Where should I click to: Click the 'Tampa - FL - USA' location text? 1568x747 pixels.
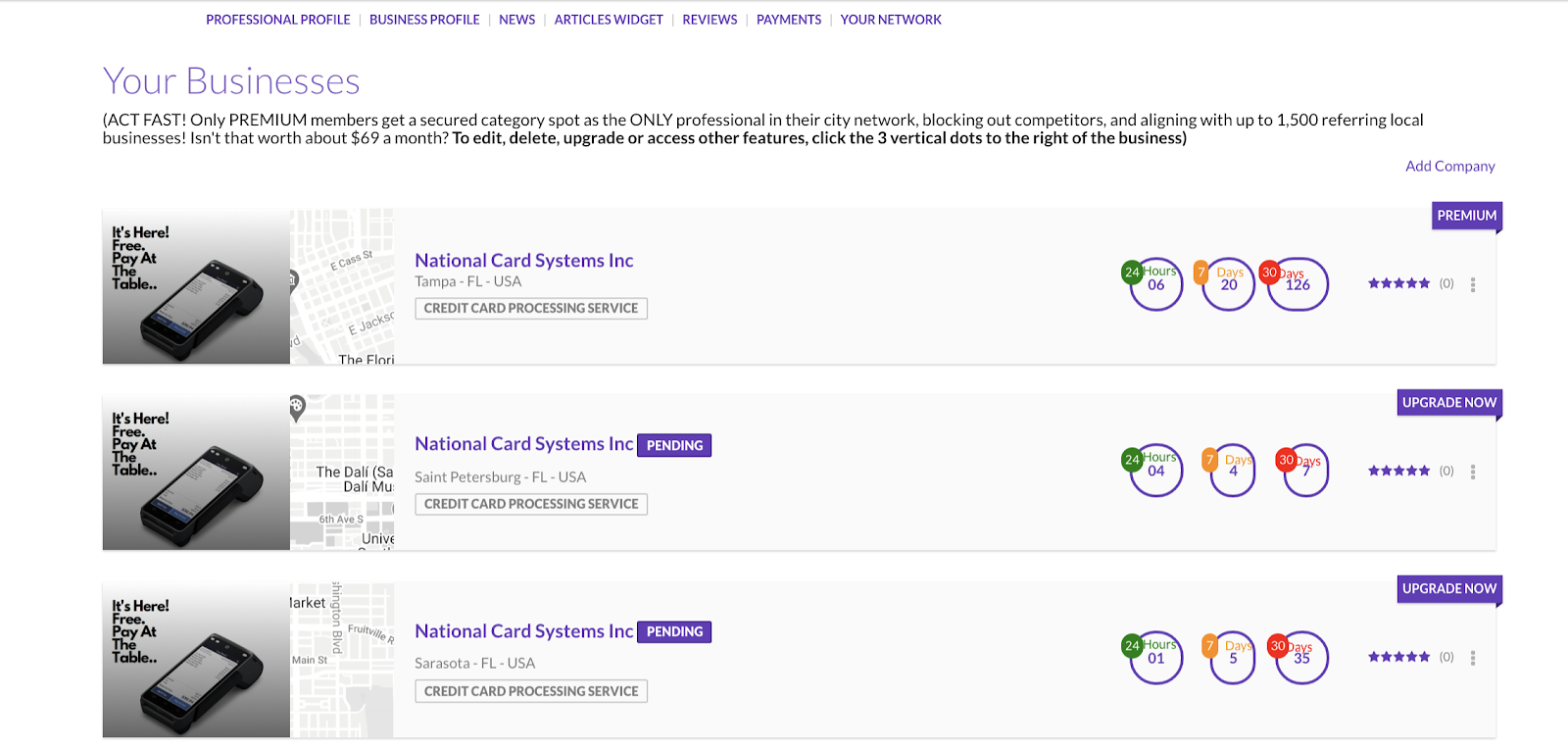click(x=468, y=281)
